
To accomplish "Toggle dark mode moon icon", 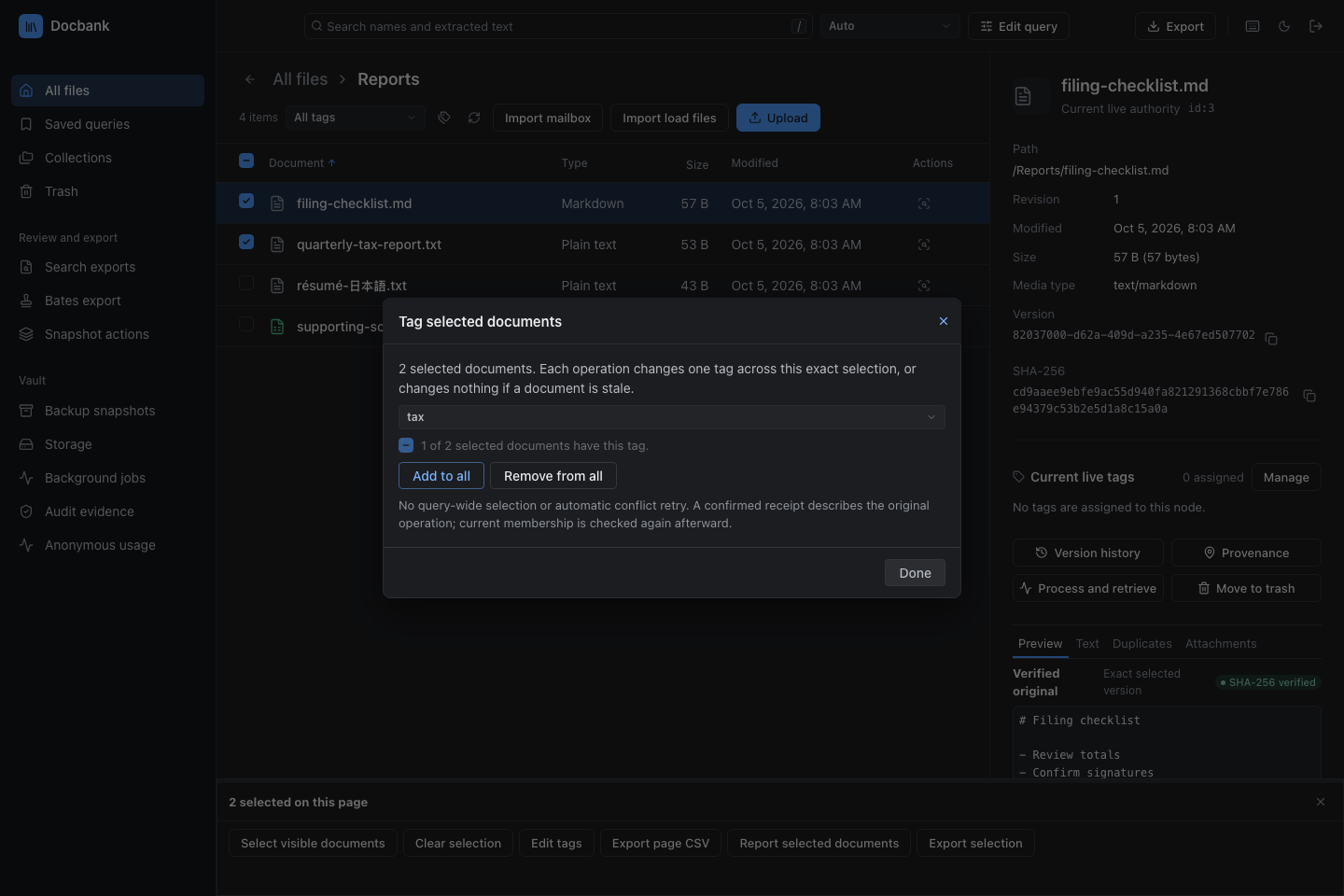I will pos(1284,26).
